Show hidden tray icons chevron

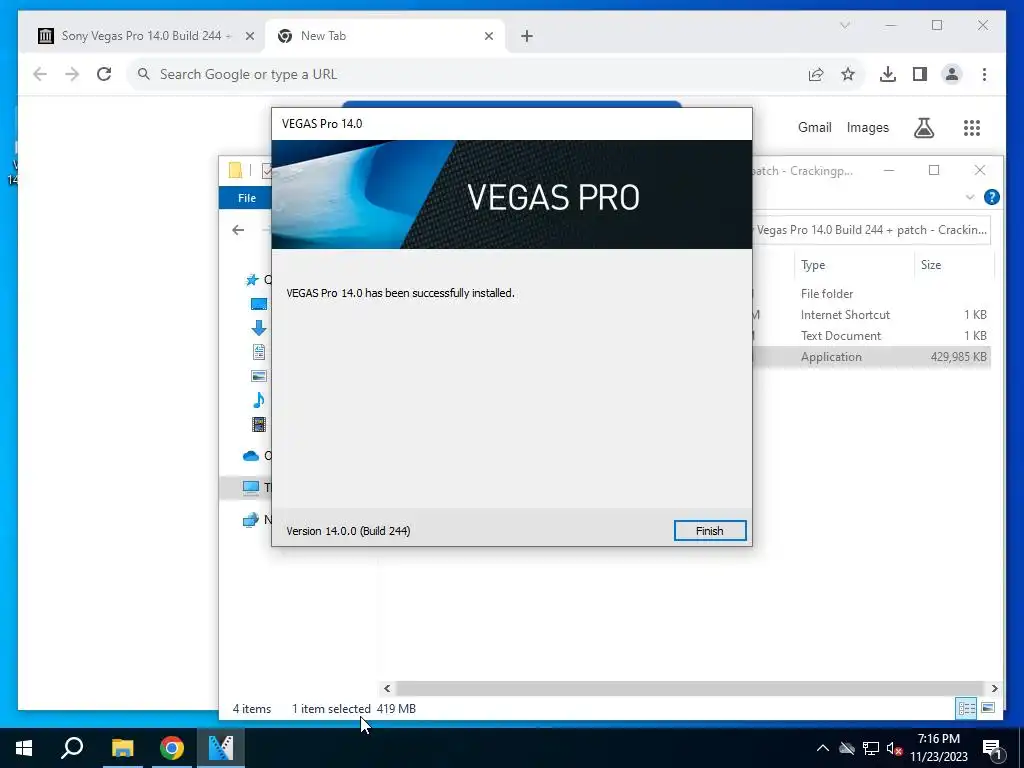point(823,748)
